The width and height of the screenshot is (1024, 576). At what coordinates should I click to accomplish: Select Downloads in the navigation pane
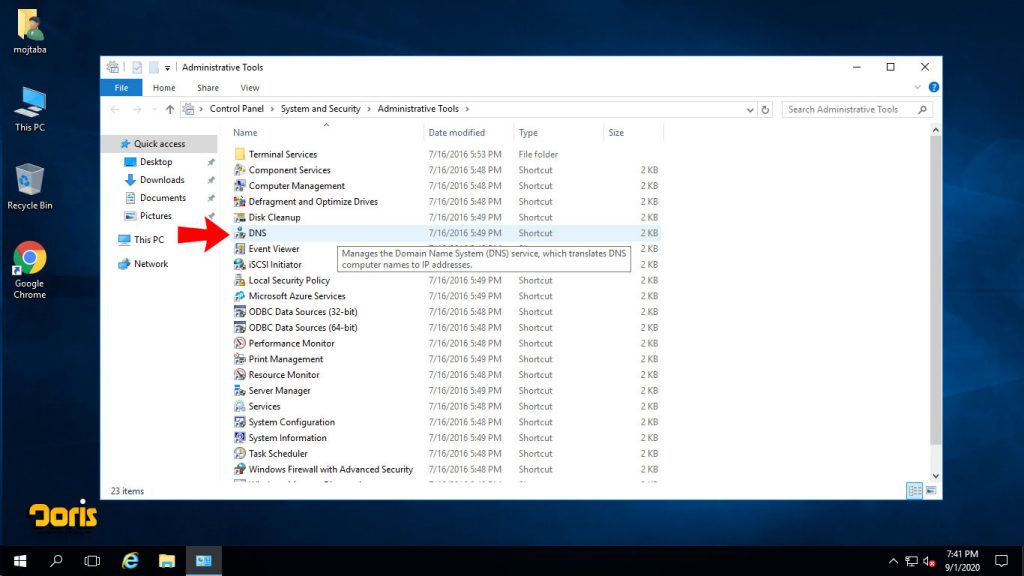click(162, 180)
